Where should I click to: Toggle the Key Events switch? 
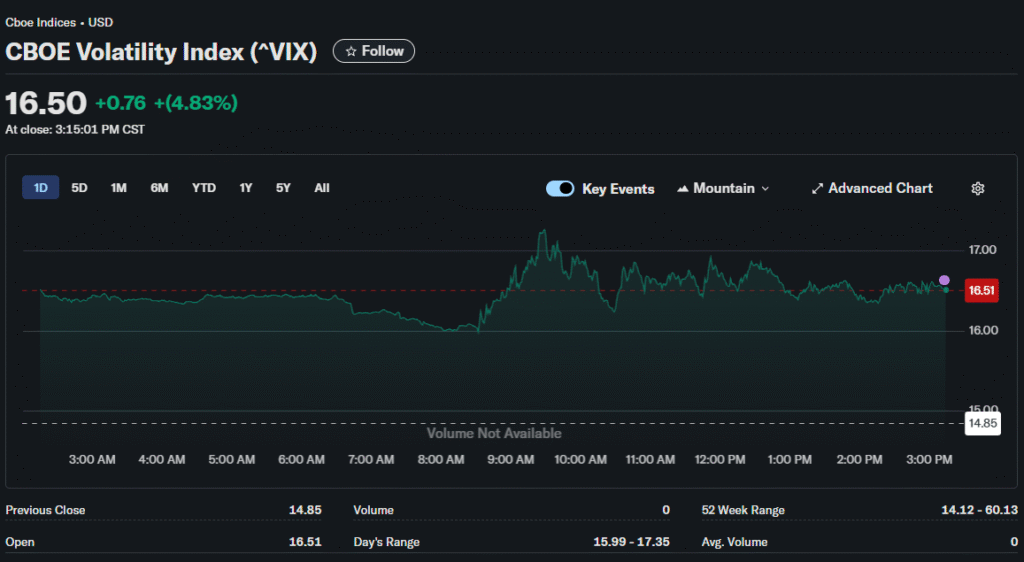click(x=560, y=189)
